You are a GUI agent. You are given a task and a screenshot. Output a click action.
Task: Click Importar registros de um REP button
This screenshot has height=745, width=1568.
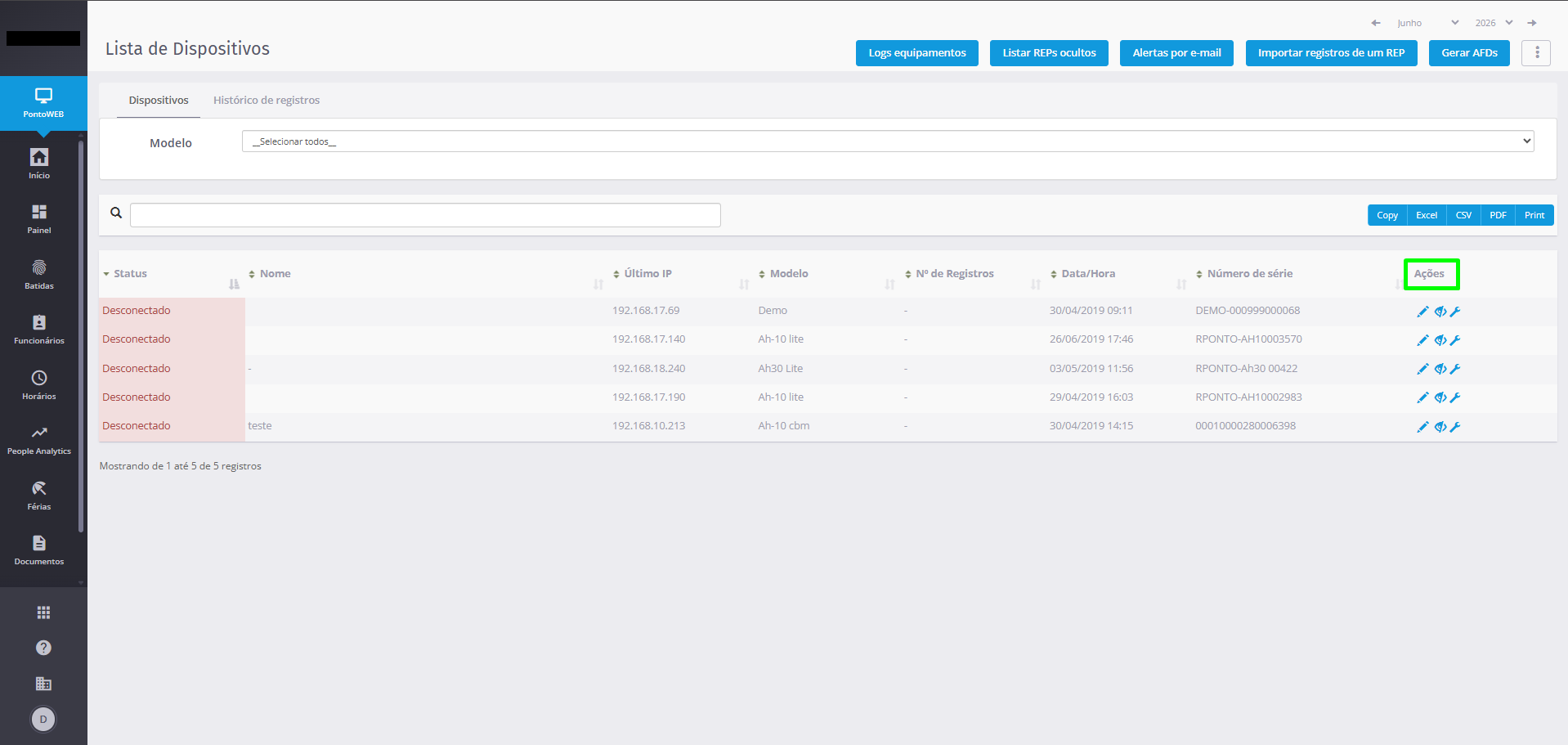[1331, 53]
